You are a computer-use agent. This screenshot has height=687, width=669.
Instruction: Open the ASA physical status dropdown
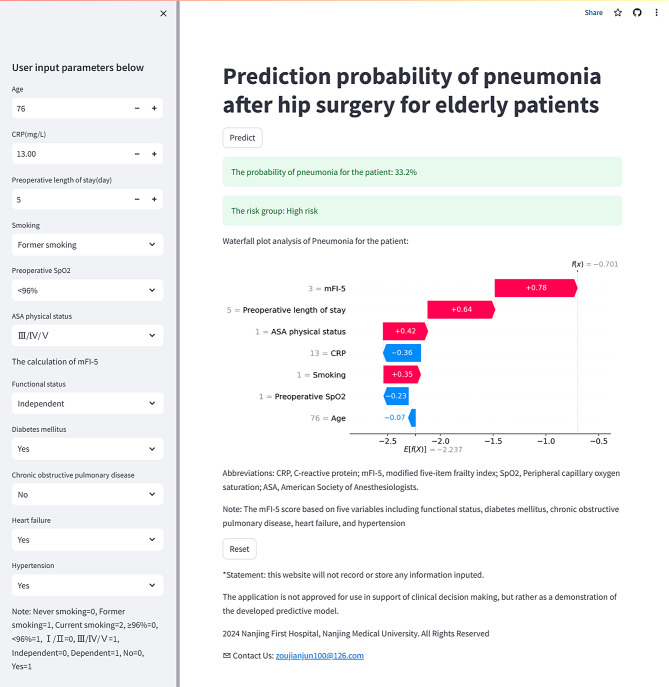[x=88, y=336]
